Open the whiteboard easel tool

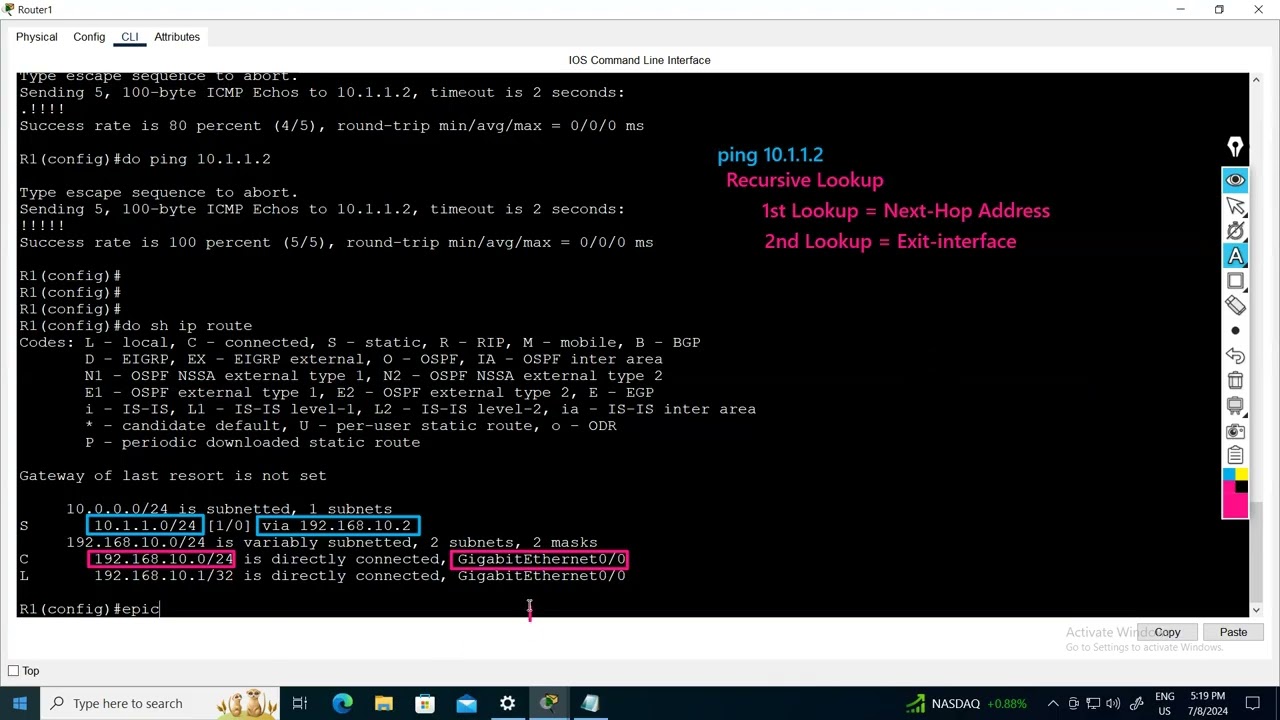pyautogui.click(x=1235, y=406)
